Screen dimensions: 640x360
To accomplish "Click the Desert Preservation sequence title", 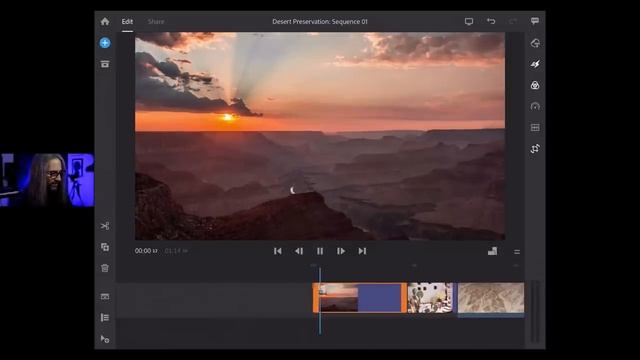I will [320, 21].
